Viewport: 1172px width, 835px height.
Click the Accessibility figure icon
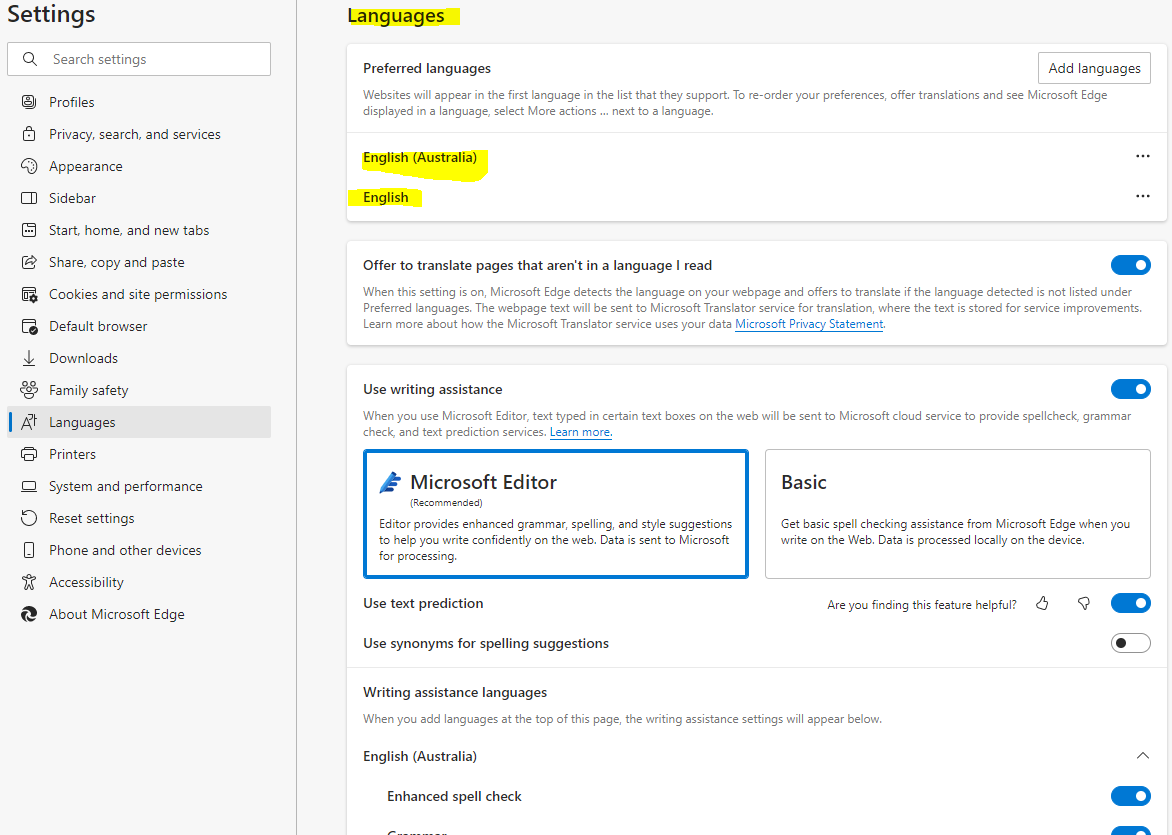pyautogui.click(x=29, y=582)
